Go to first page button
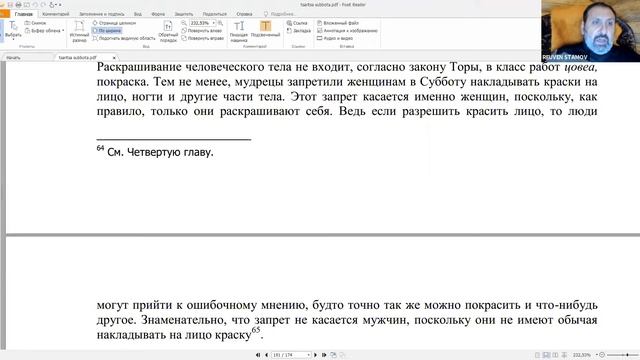640x360 pixels. pos(258,355)
